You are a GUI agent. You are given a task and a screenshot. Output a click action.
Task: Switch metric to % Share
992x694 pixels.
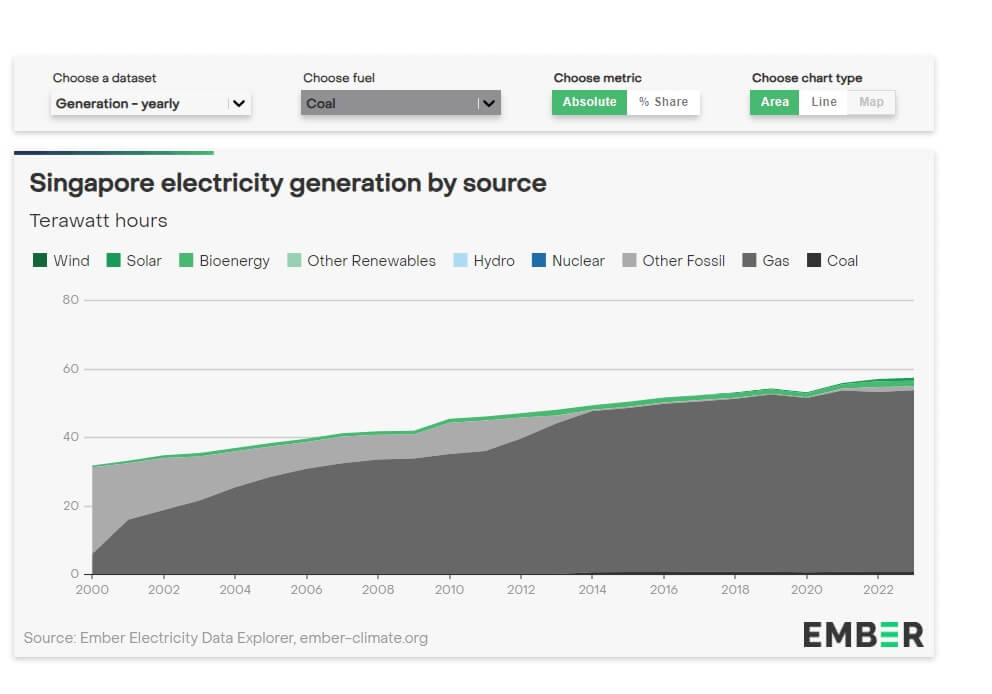click(x=663, y=102)
